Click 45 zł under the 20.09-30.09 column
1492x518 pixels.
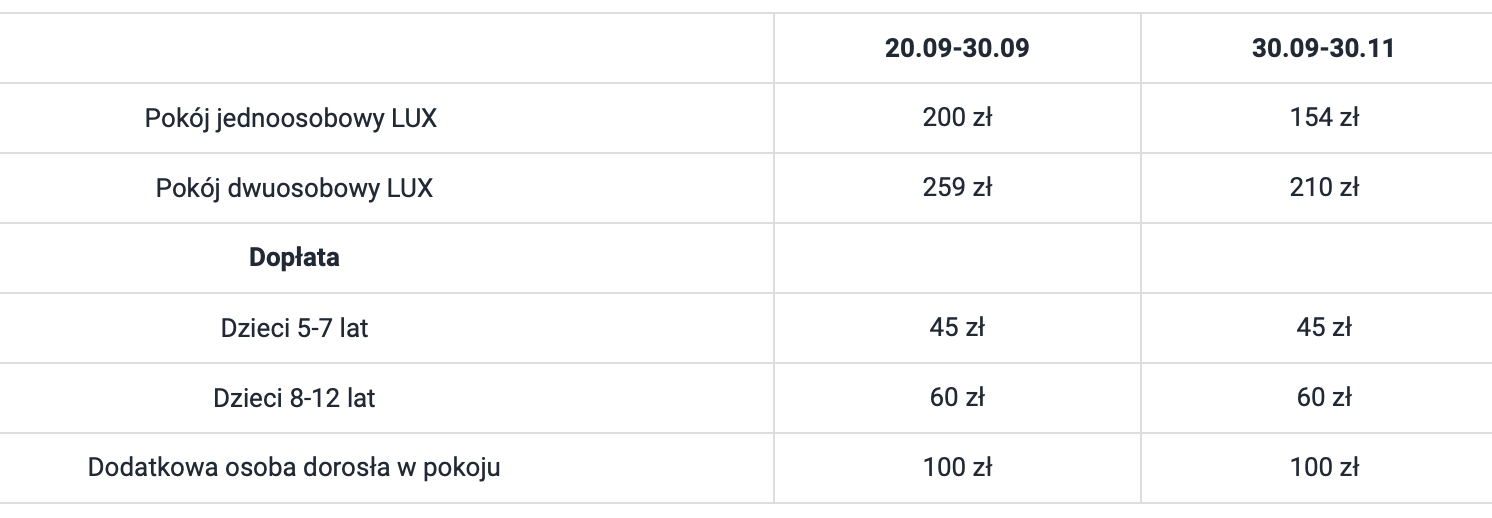pos(957,328)
